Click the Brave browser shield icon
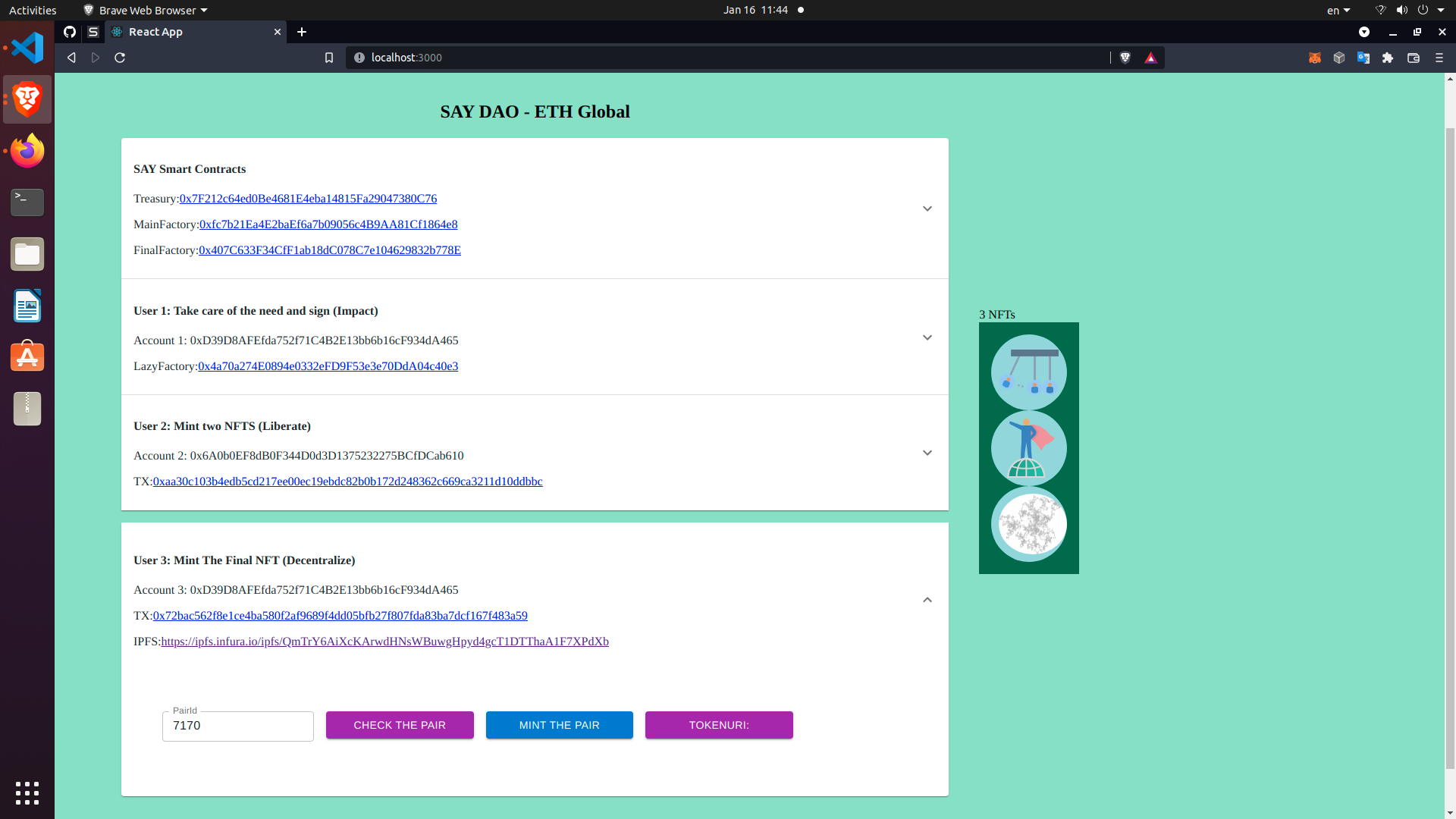Viewport: 1456px width, 819px height. [1125, 57]
